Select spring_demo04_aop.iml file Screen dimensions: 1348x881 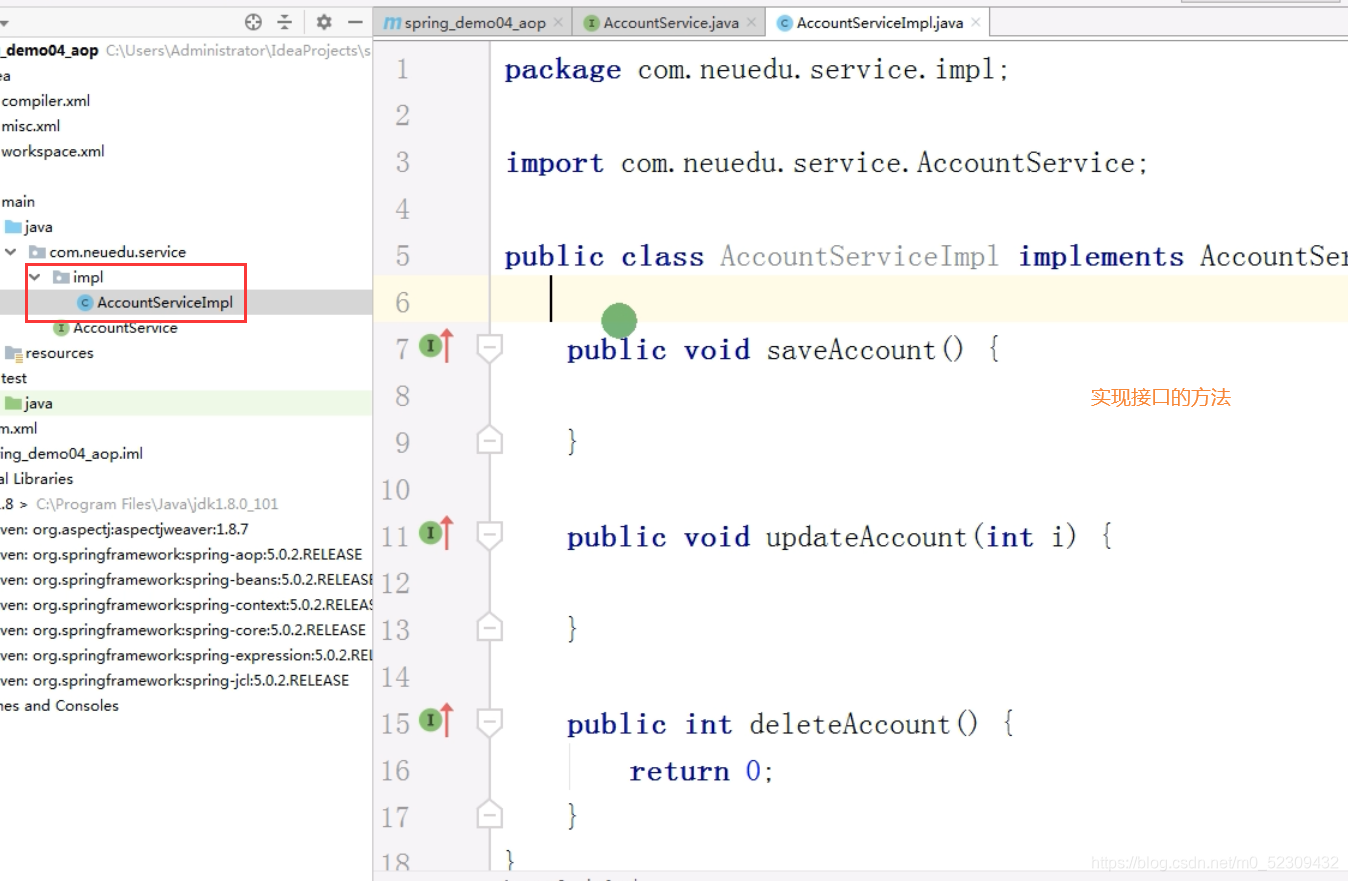72,454
